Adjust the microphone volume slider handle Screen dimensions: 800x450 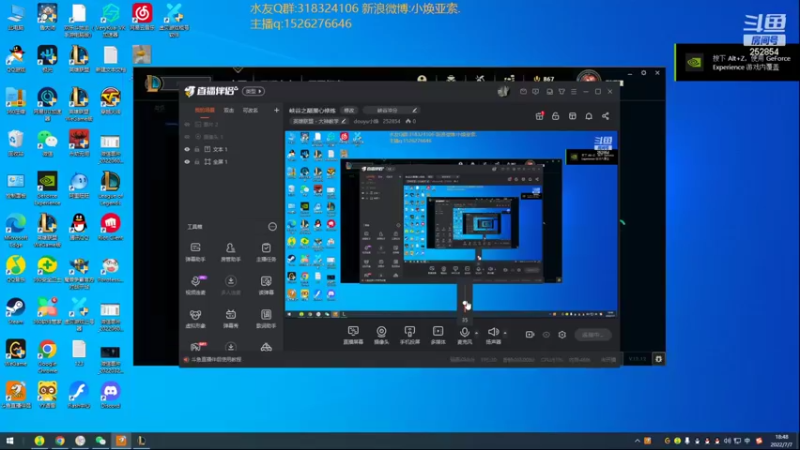[465, 305]
